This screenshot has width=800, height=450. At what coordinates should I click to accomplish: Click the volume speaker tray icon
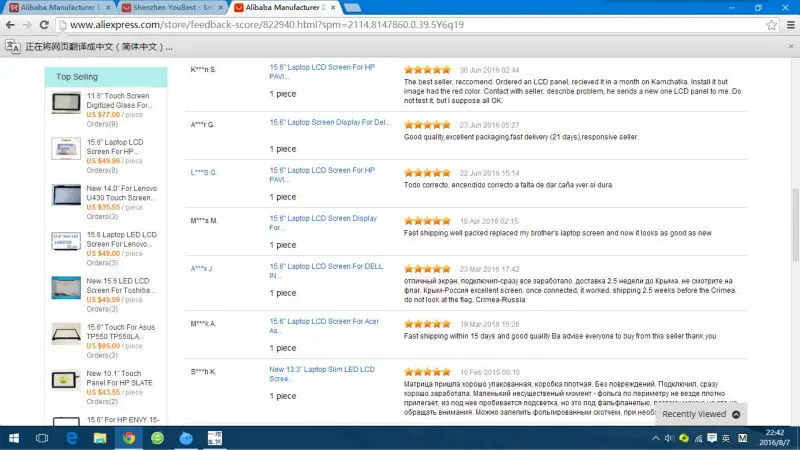click(x=669, y=438)
